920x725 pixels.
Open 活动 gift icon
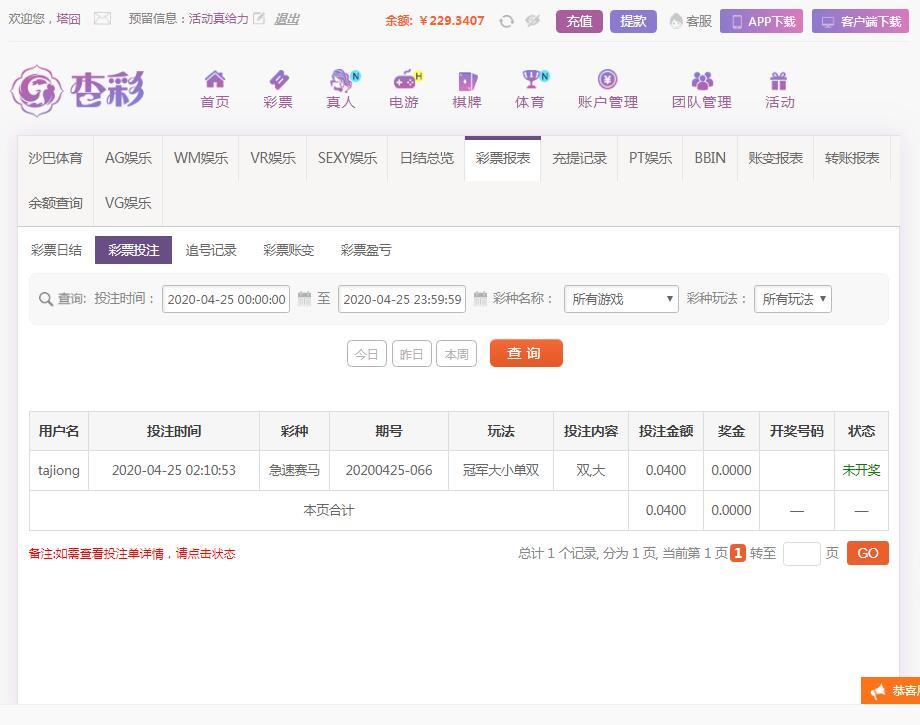click(779, 81)
